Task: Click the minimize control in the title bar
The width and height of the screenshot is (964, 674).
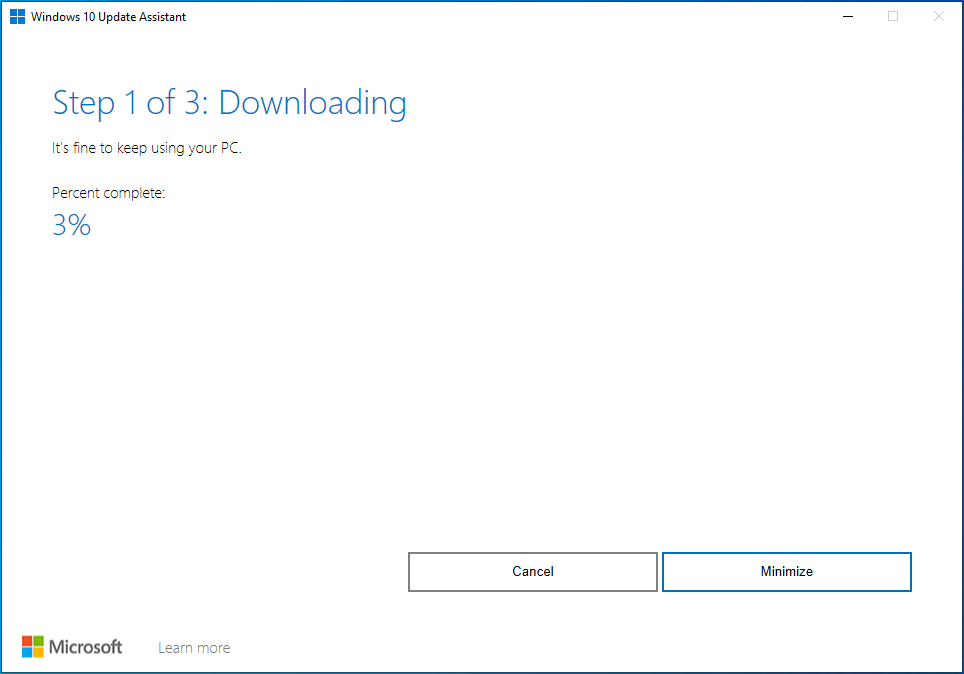Action: pyautogui.click(x=846, y=17)
